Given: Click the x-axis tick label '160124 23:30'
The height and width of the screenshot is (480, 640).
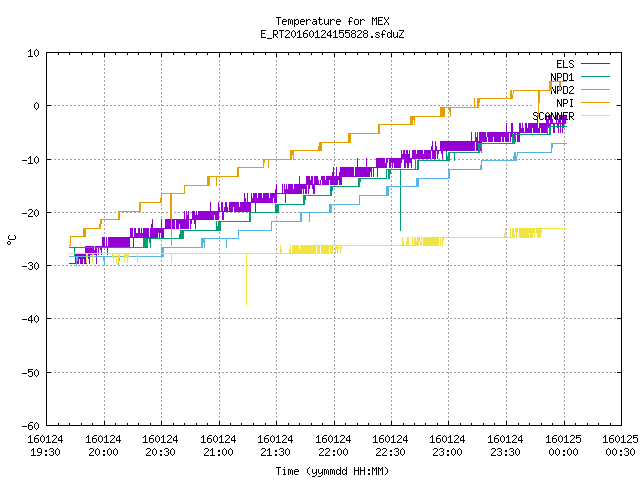Looking at the screenshot, I should tap(506, 446).
